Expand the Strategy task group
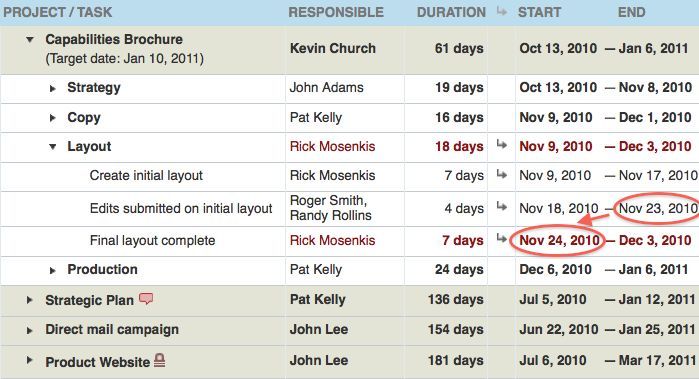Image resolution: width=699 pixels, height=379 pixels. (53, 88)
